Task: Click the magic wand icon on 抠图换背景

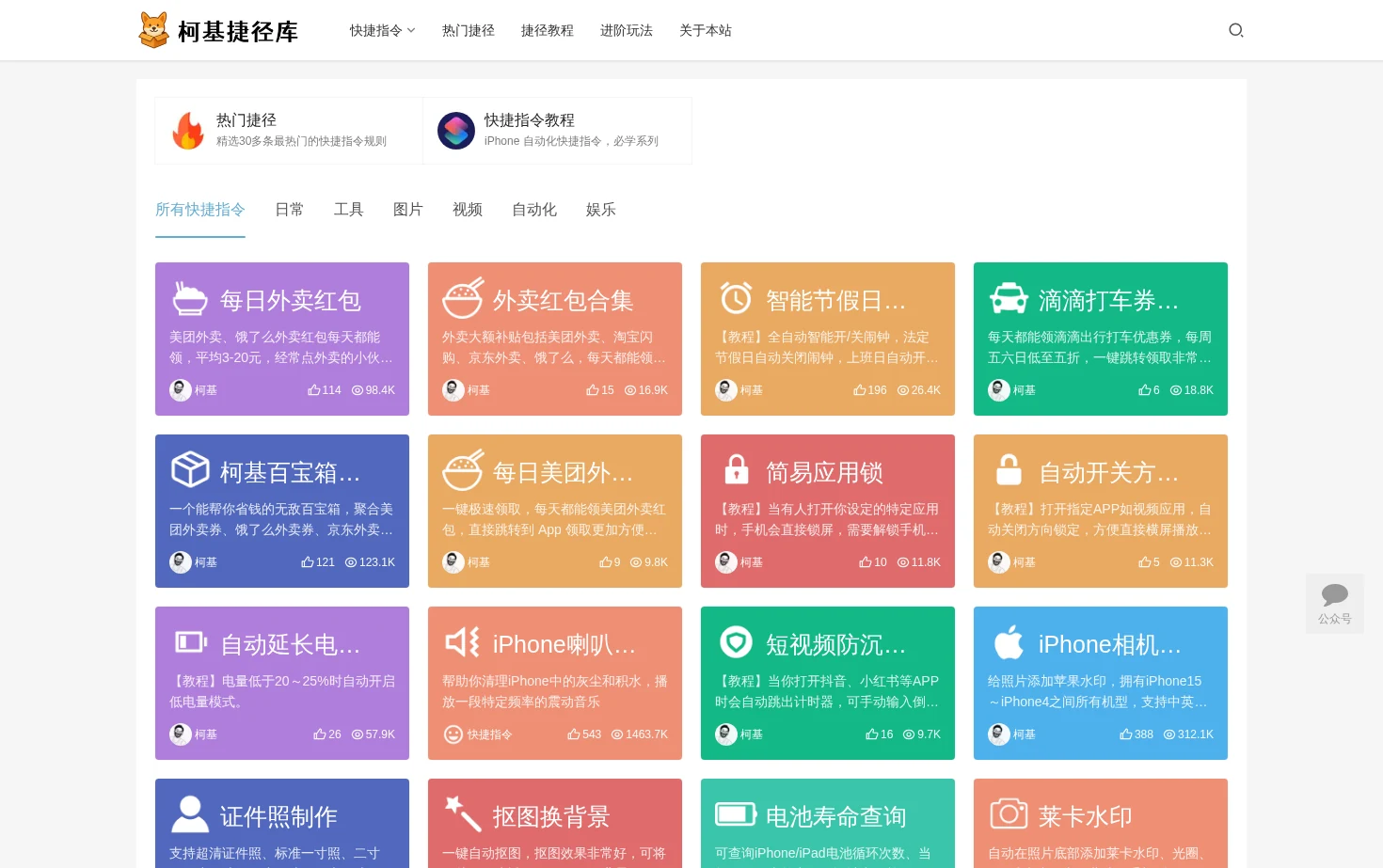Action: click(x=463, y=813)
